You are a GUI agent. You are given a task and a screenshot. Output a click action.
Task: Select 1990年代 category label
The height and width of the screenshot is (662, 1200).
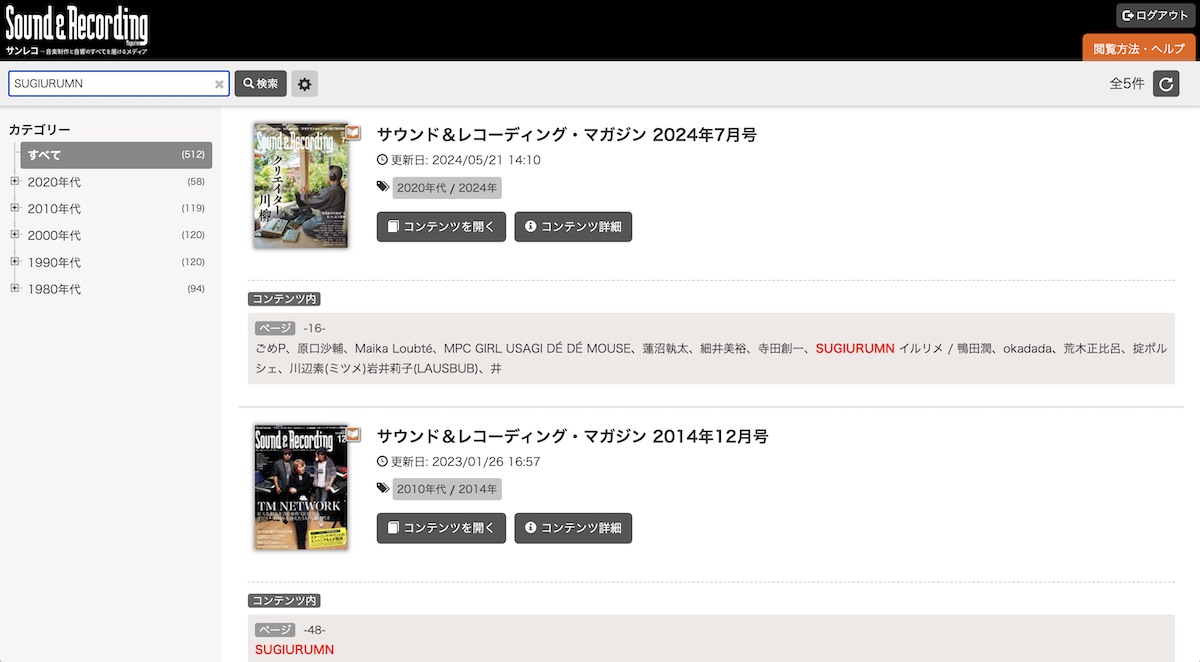pyautogui.click(x=54, y=262)
